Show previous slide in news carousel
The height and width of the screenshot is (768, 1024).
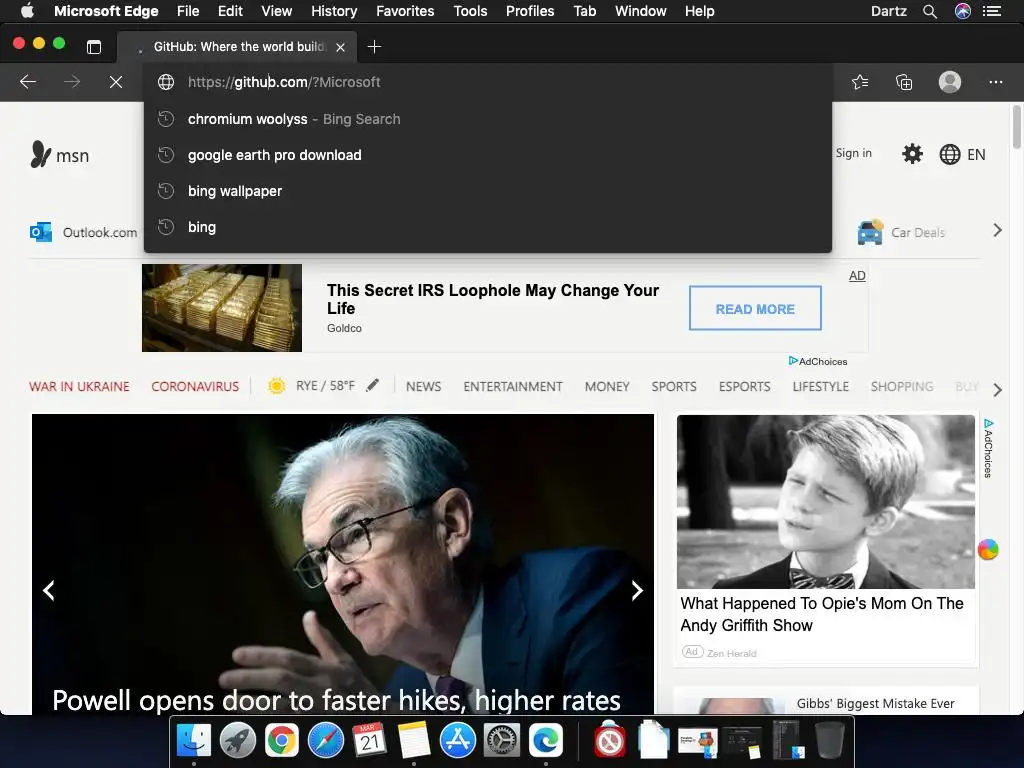coord(49,590)
